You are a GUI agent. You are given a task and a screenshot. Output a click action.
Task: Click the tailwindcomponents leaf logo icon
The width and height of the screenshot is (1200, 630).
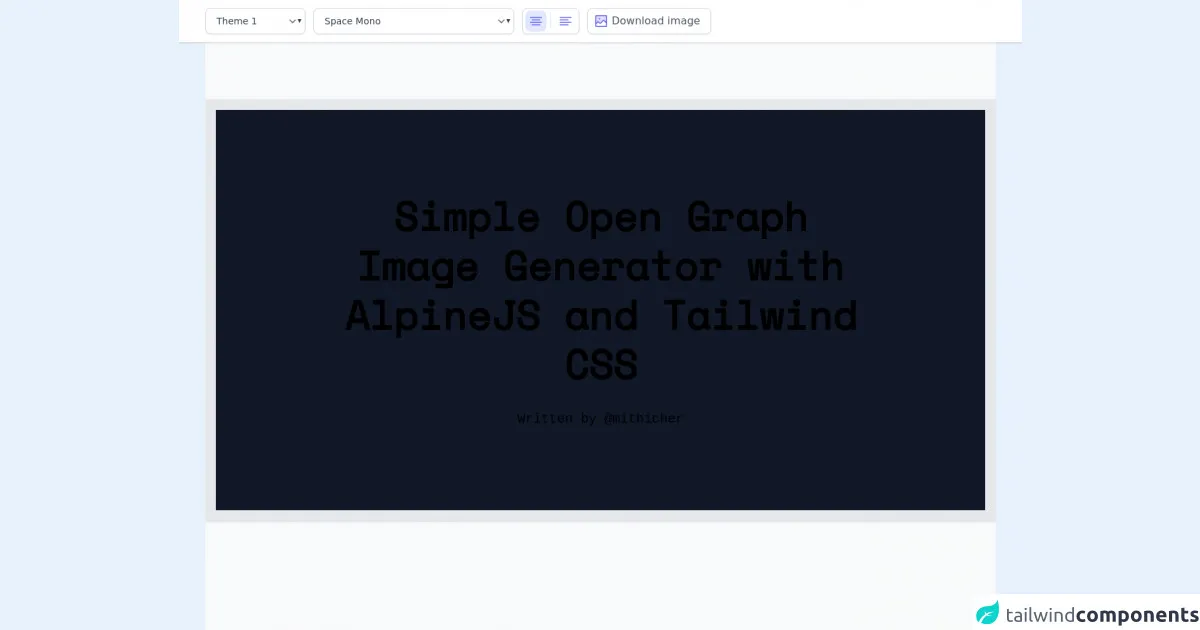tap(988, 613)
